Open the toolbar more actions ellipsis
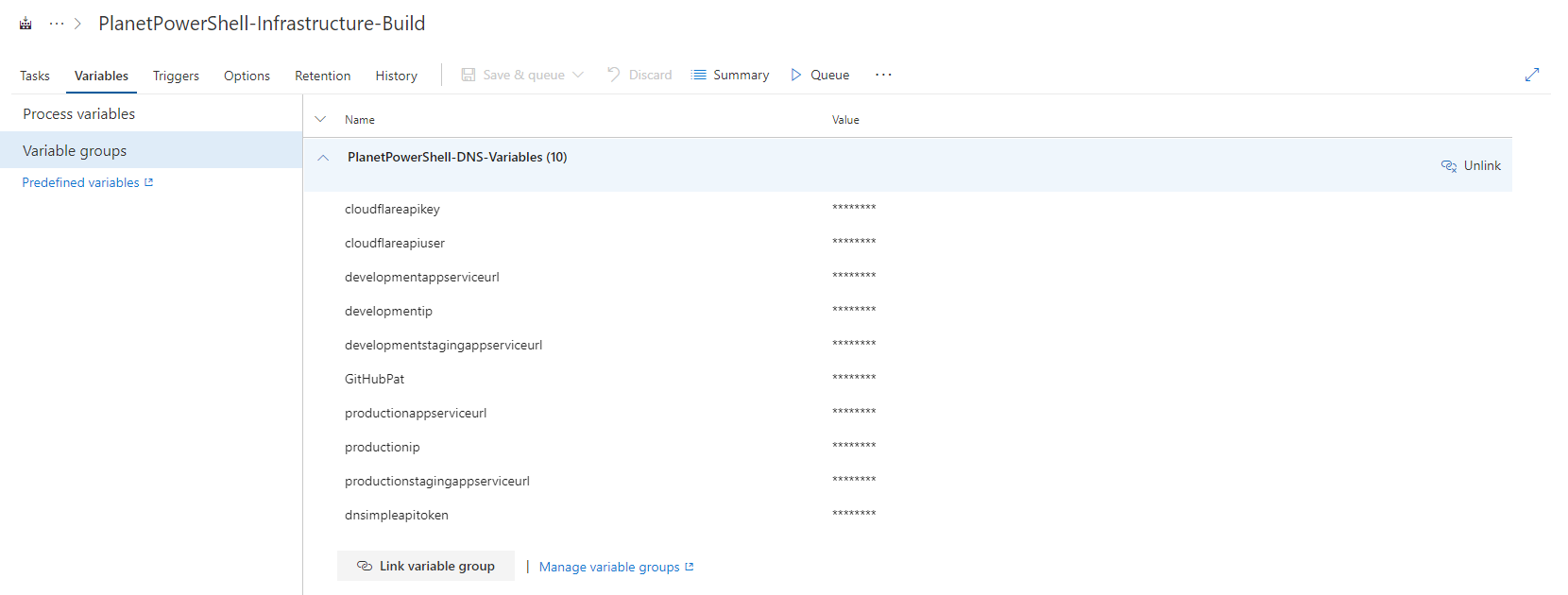Viewport: 1568px width, 595px height. tap(883, 75)
